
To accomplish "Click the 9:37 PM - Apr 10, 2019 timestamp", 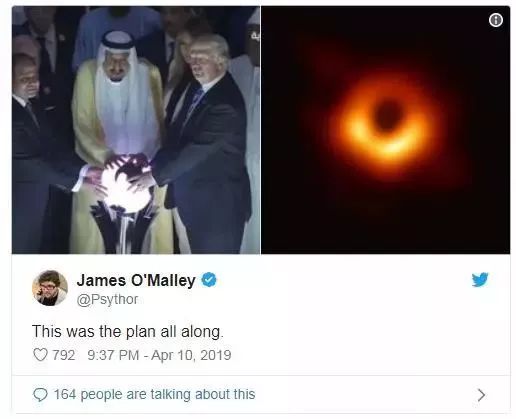I will pos(159,355).
